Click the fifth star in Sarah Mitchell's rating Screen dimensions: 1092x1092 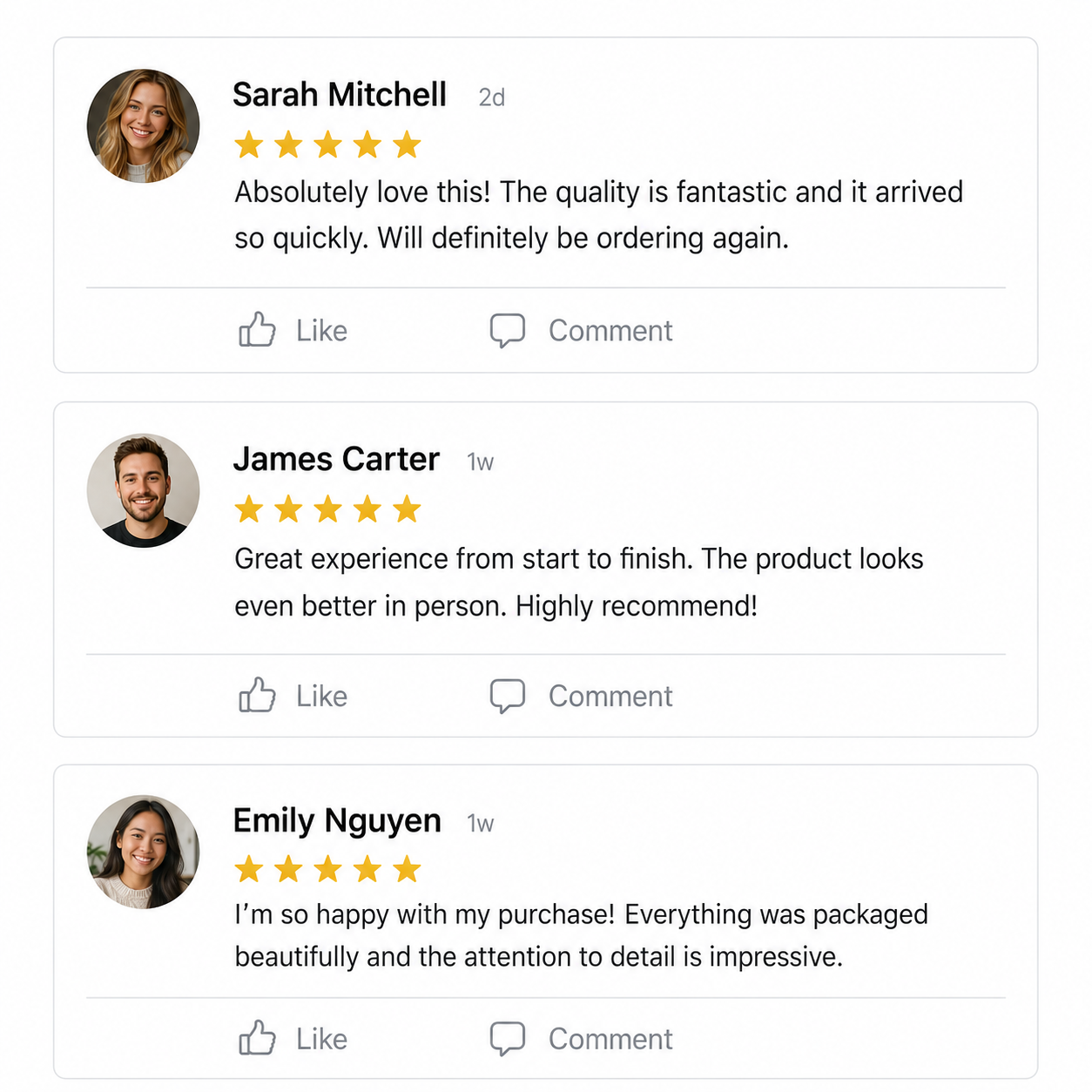pyautogui.click(x=407, y=145)
